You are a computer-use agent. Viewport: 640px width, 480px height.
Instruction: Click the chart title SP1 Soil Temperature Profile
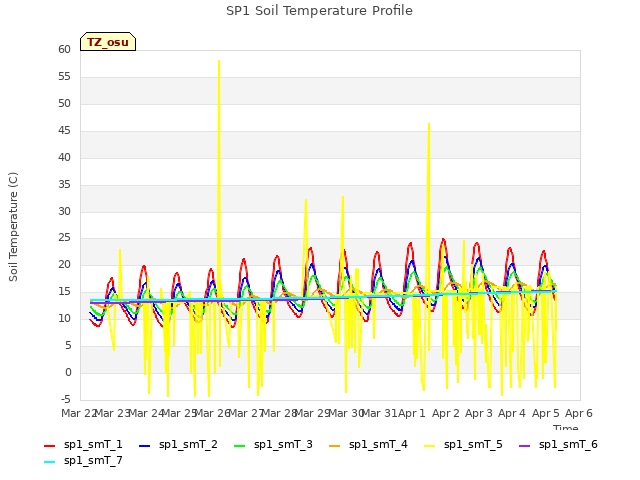[x=319, y=11]
